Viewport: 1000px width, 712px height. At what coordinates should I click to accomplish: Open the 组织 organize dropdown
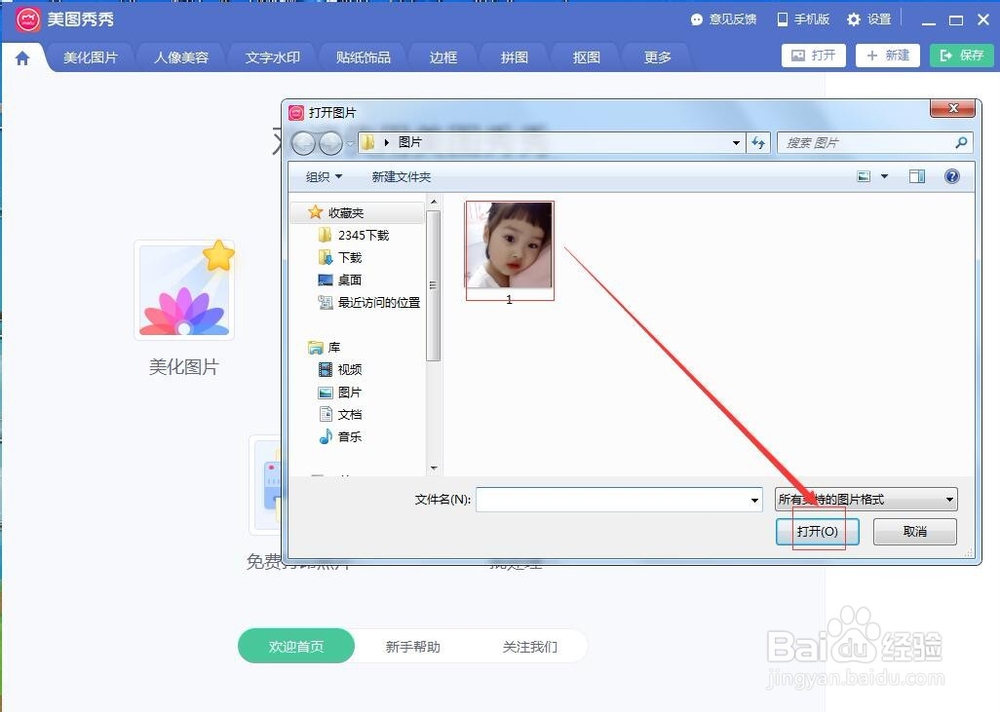[x=324, y=177]
